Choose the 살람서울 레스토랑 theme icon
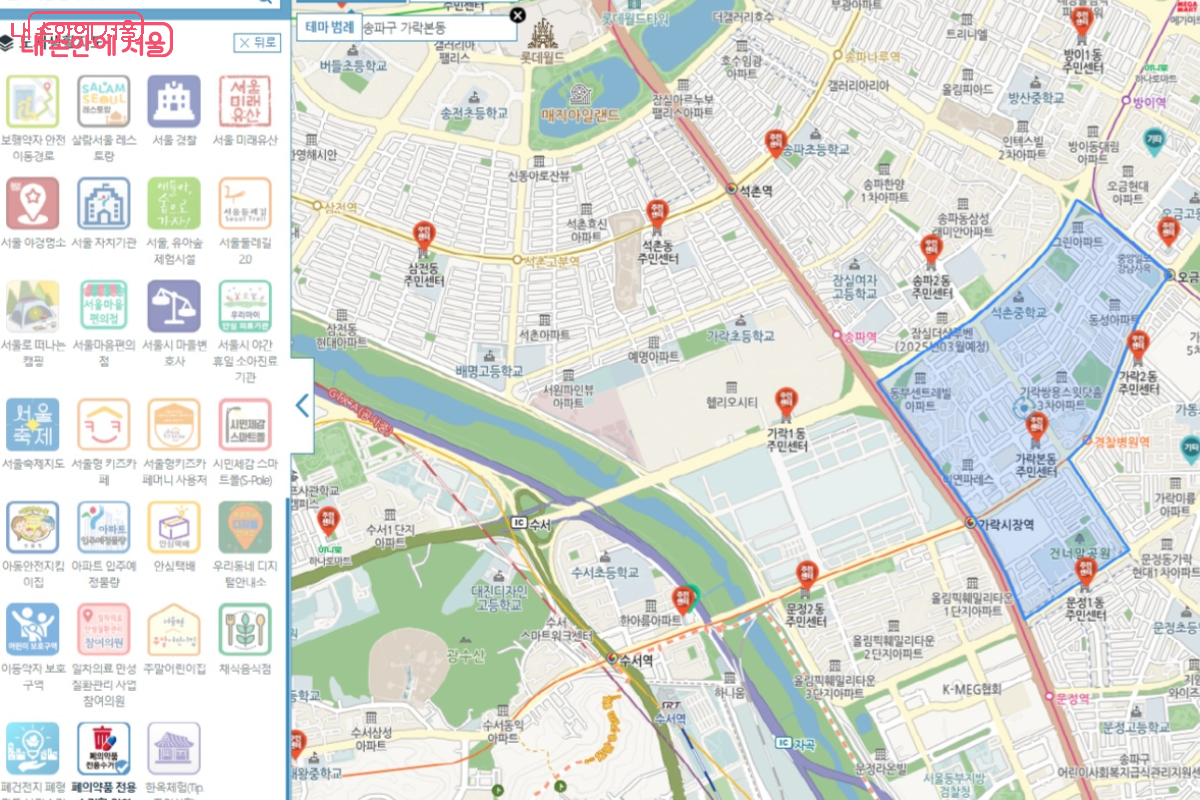The image size is (1200, 800). 104,101
